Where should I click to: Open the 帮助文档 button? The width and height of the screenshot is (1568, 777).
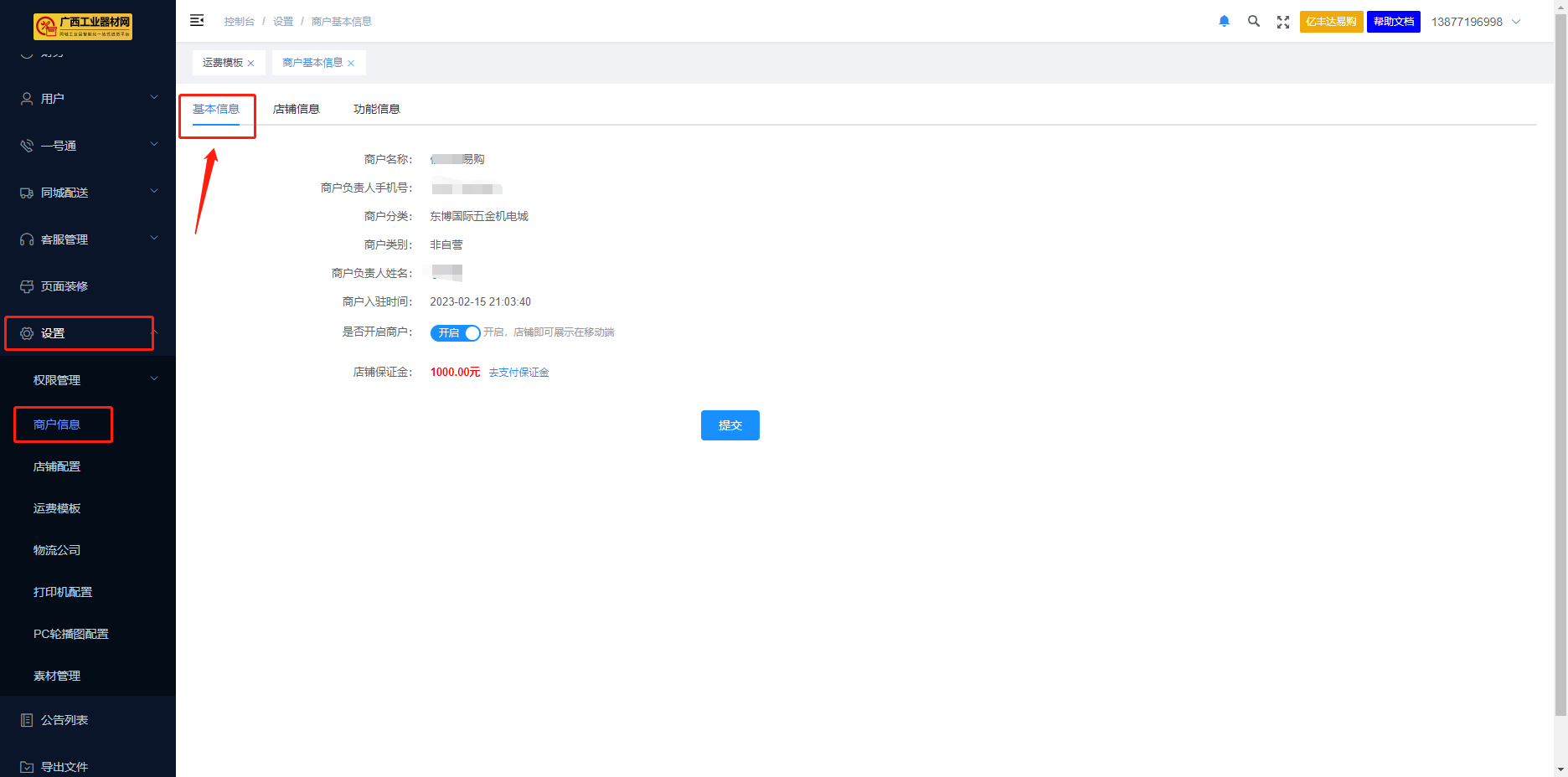point(1393,22)
